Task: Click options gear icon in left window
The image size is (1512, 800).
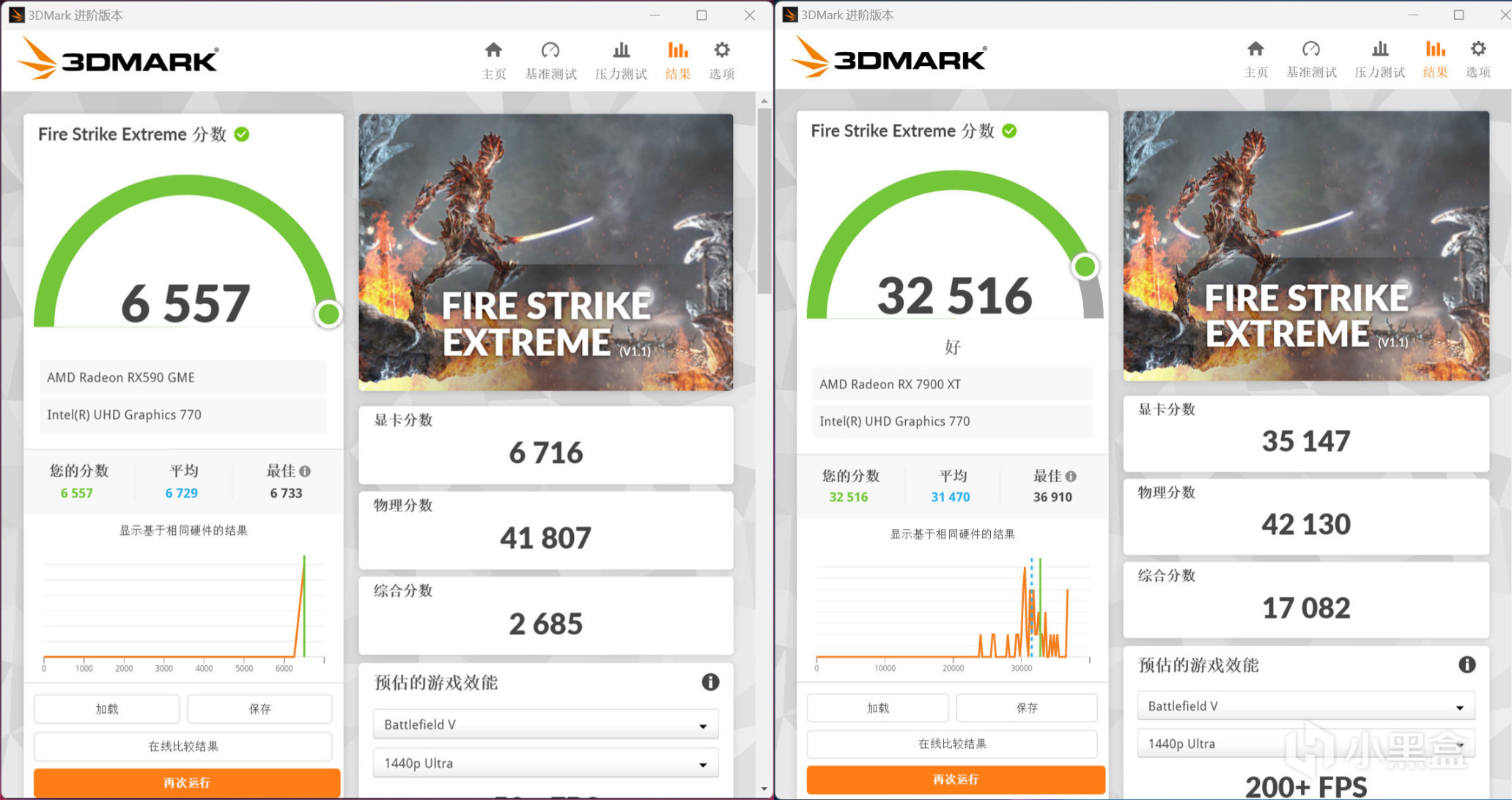Action: 722,51
